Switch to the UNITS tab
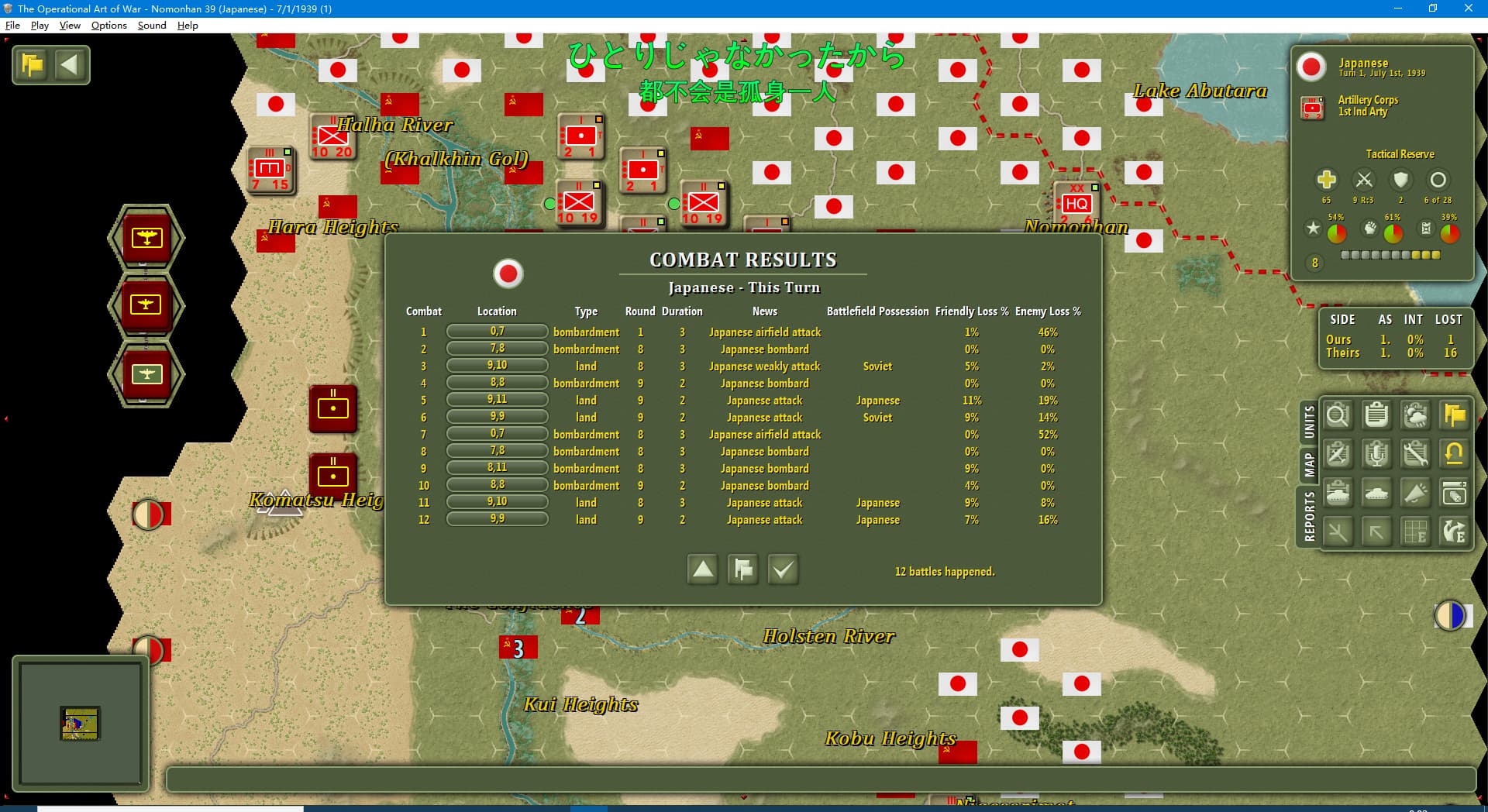The width and height of the screenshot is (1488, 812). pyautogui.click(x=1309, y=422)
